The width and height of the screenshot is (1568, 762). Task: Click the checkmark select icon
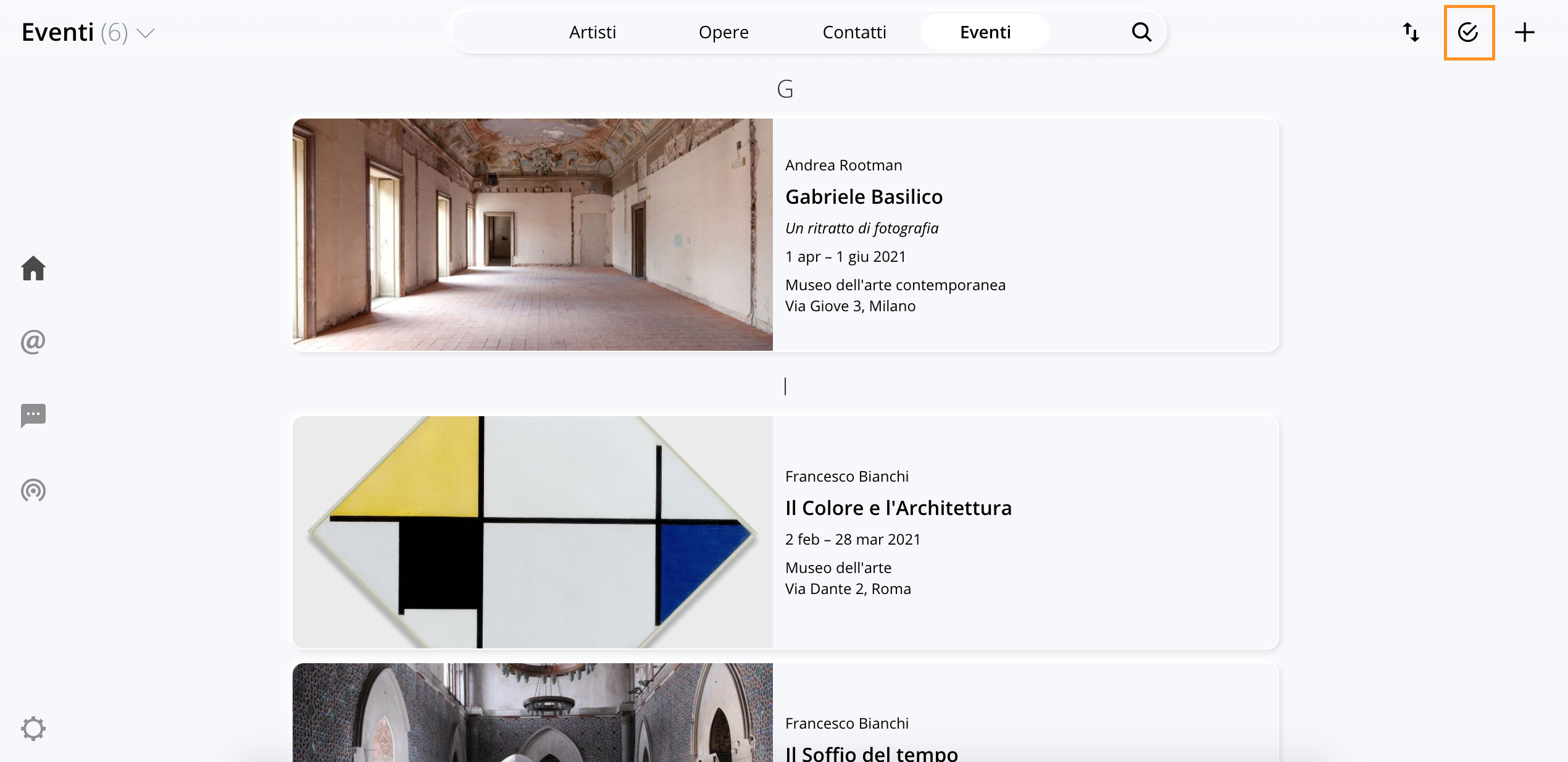coord(1469,32)
